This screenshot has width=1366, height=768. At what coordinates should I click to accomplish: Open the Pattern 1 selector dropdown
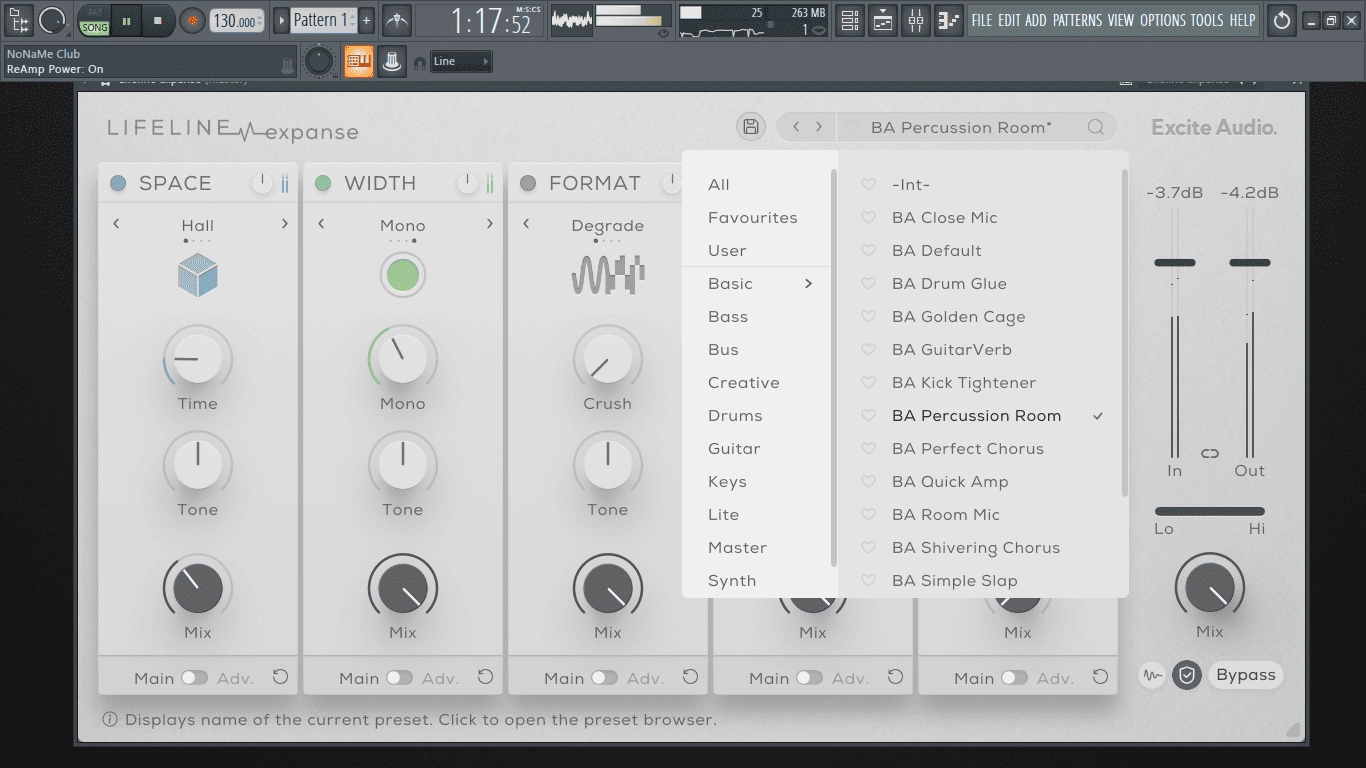pos(322,20)
